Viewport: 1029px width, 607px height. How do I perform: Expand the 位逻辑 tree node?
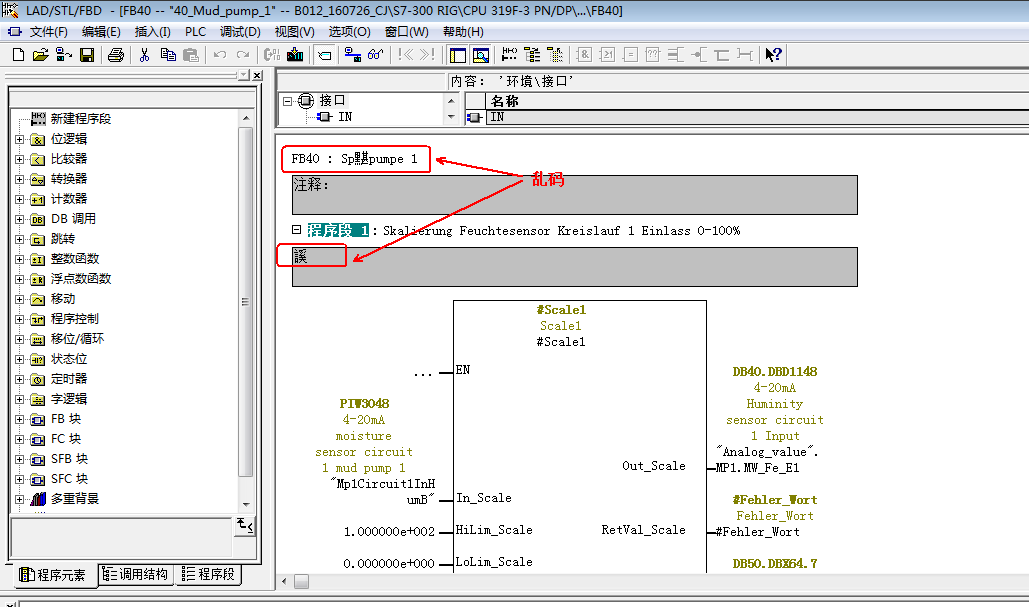tap(19, 139)
